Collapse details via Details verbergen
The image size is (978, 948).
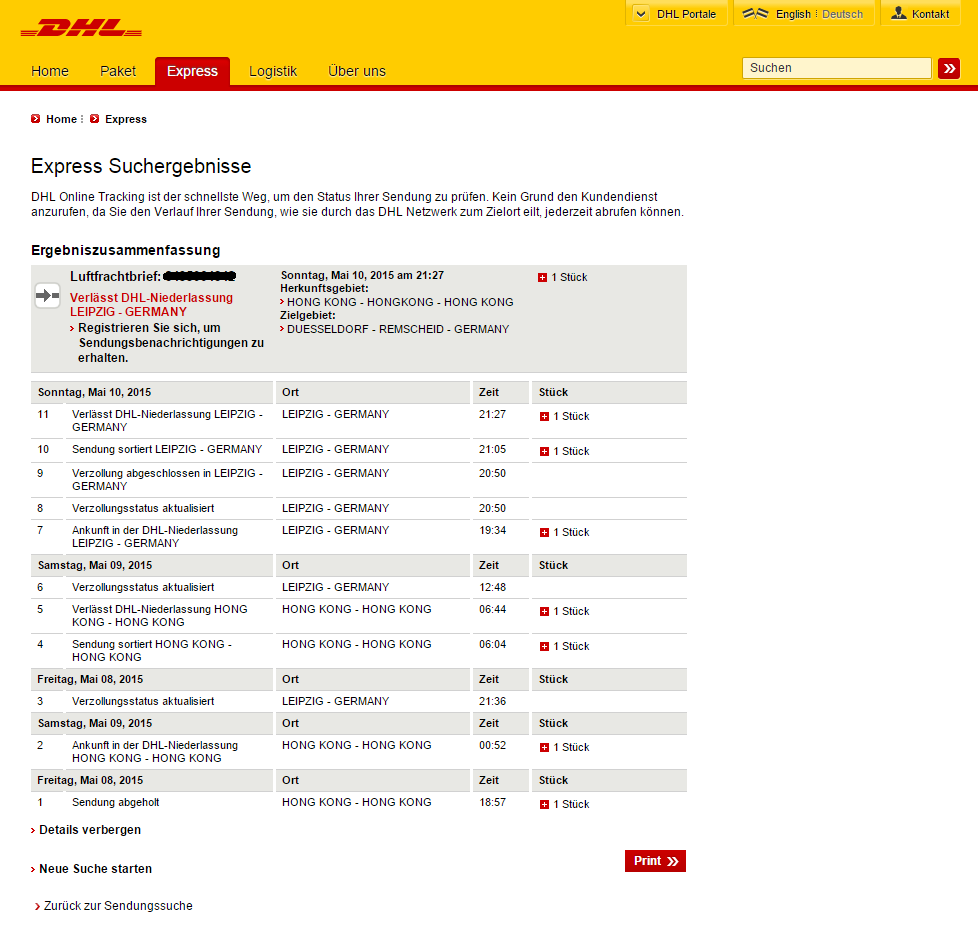tap(89, 830)
